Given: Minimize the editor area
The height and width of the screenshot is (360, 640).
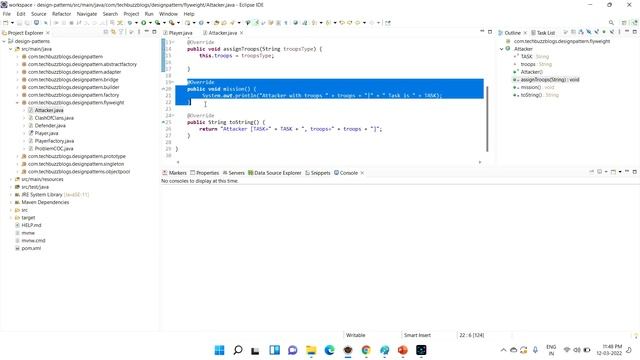Looking at the screenshot, I should [482, 31].
